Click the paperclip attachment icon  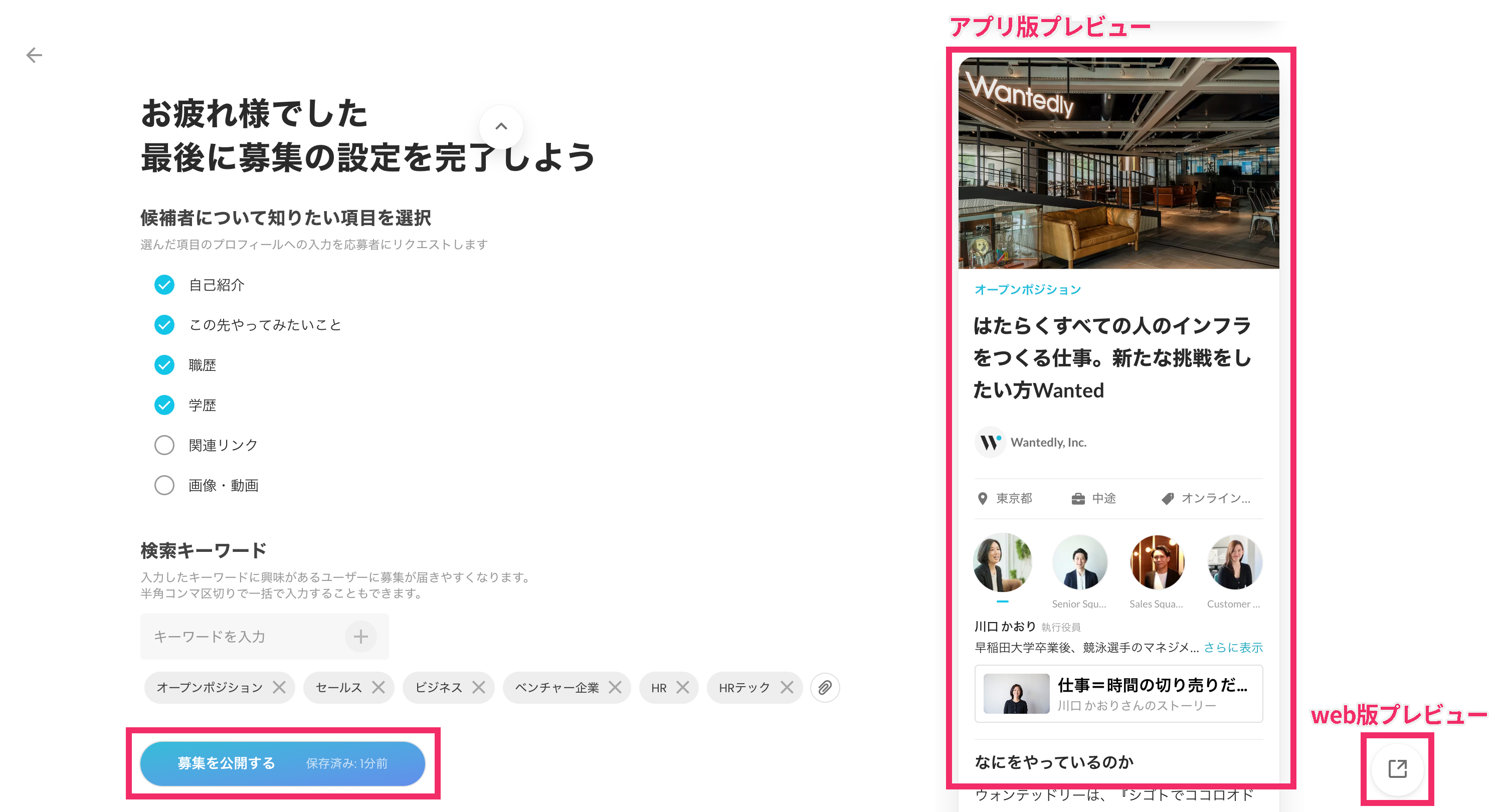coord(824,687)
